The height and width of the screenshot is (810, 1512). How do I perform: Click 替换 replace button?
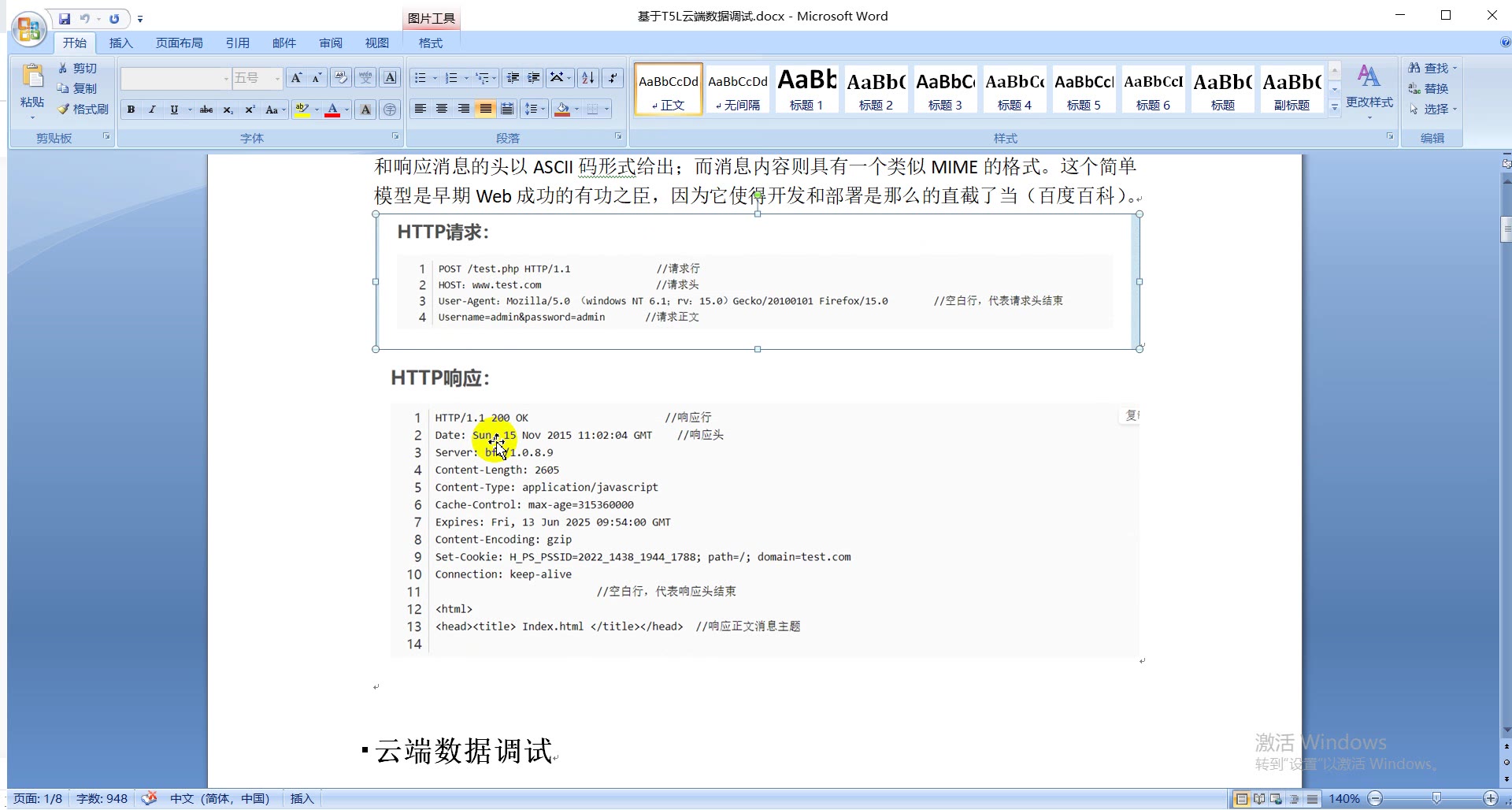pyautogui.click(x=1429, y=88)
